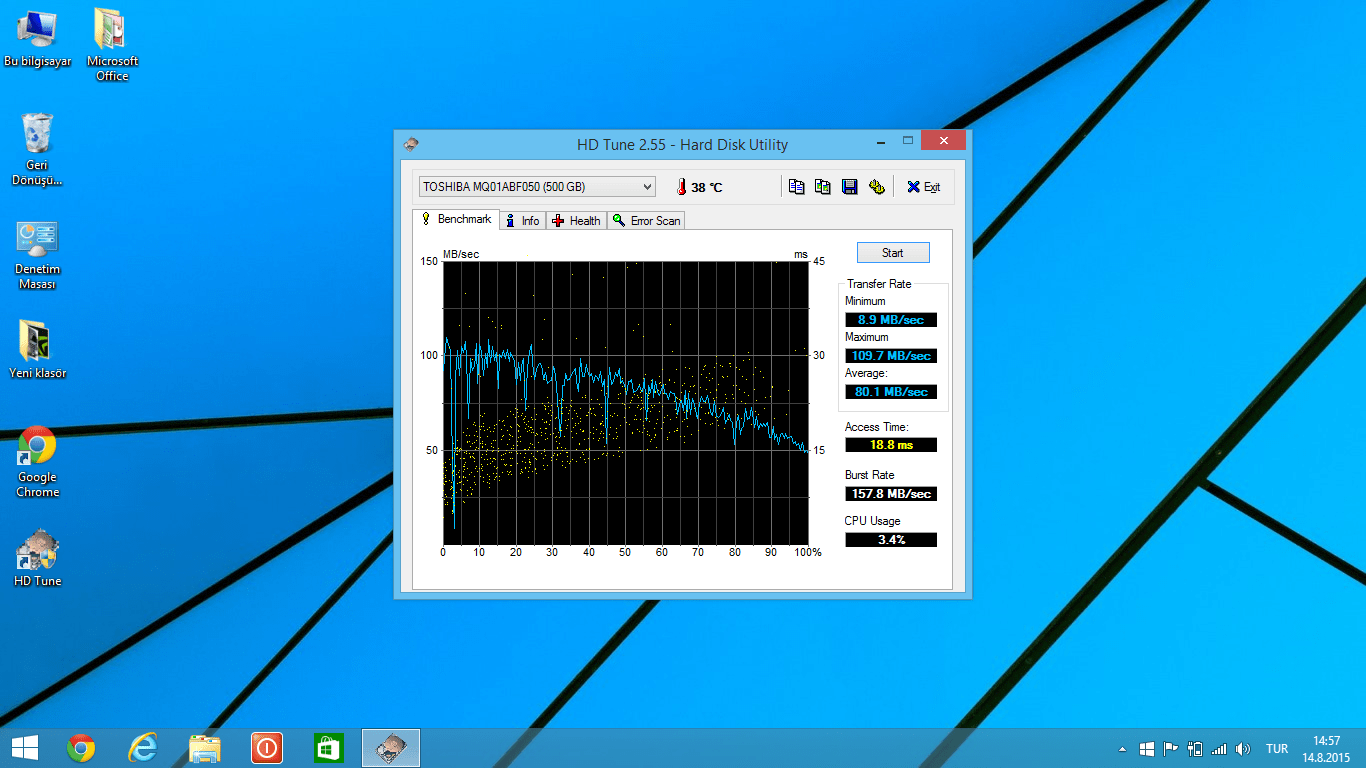
Task: Open the Error Scan tab
Action: pos(646,221)
